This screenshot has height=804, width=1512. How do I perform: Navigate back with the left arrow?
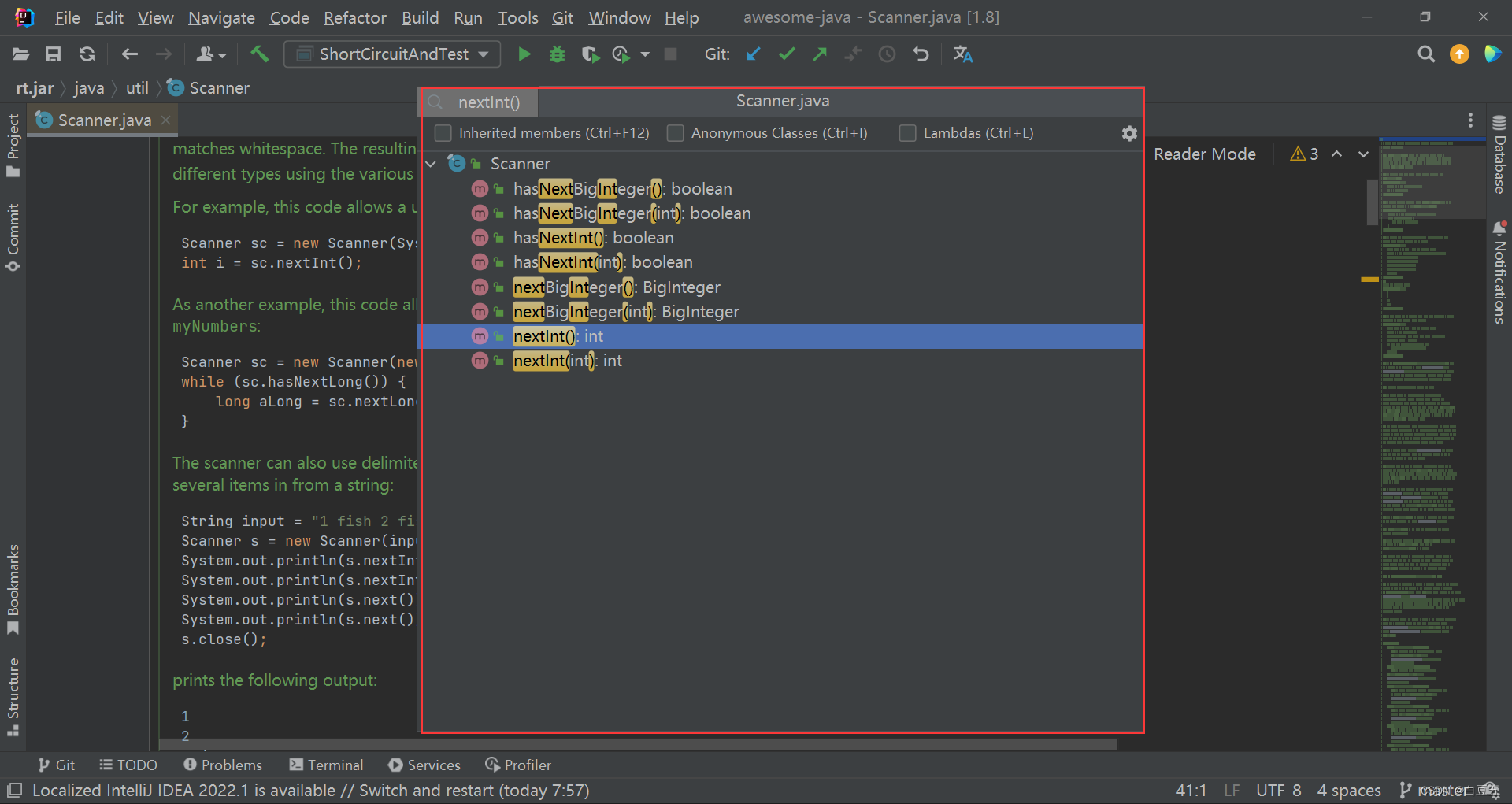(130, 54)
